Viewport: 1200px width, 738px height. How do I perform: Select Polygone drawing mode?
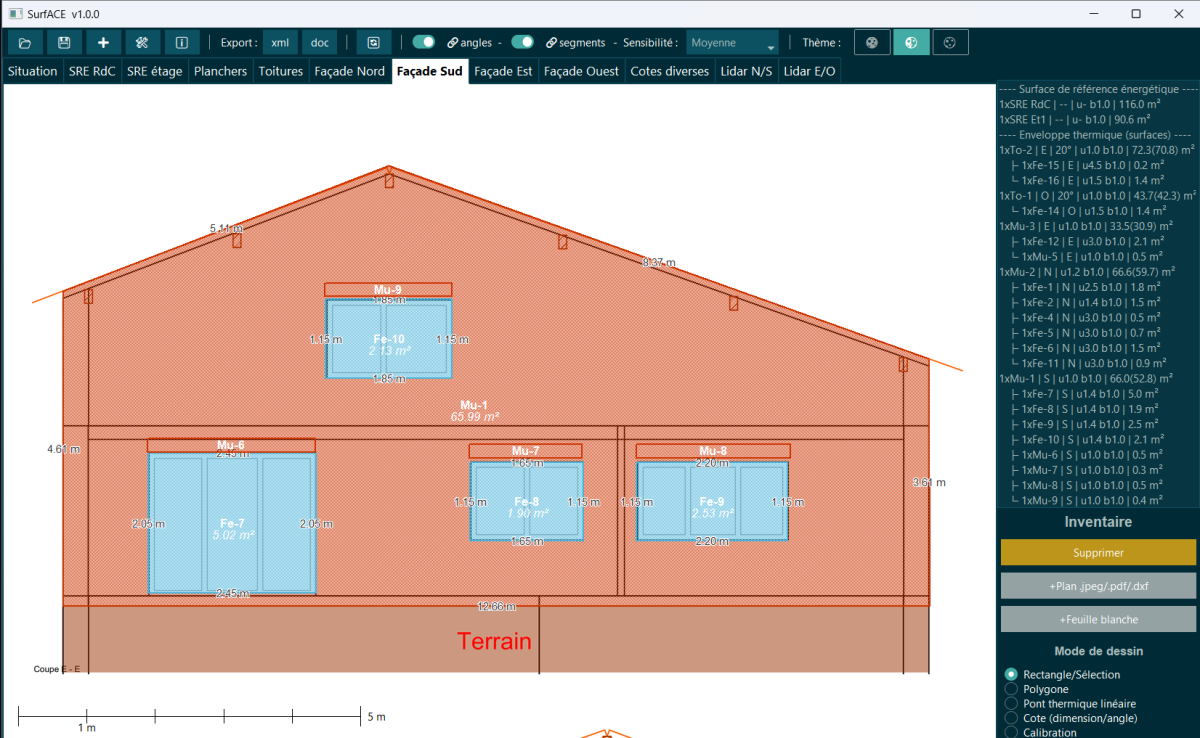click(x=1011, y=689)
